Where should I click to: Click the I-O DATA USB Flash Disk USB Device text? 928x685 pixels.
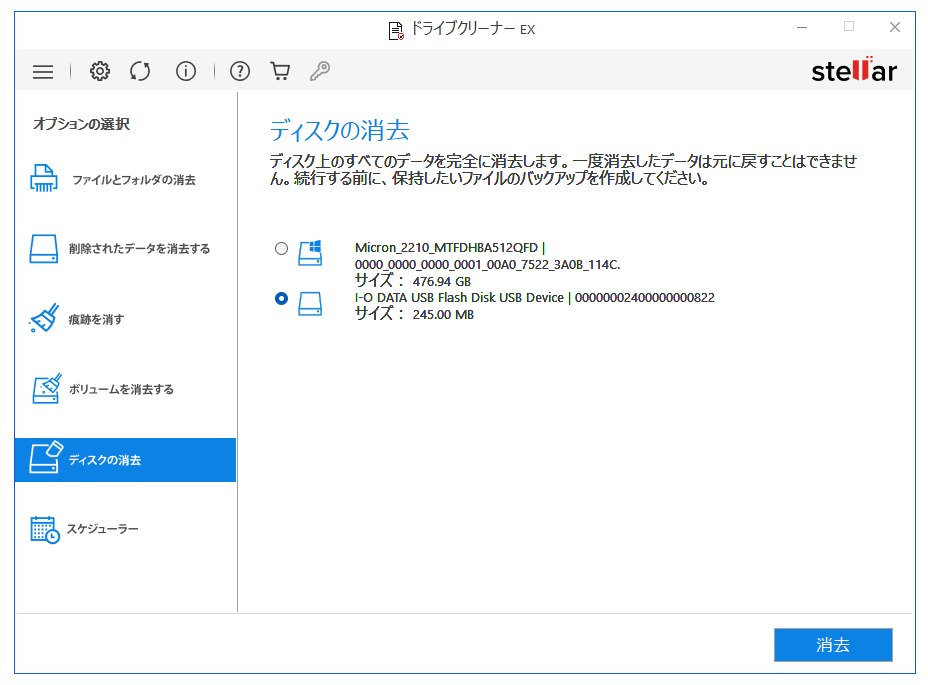459,298
